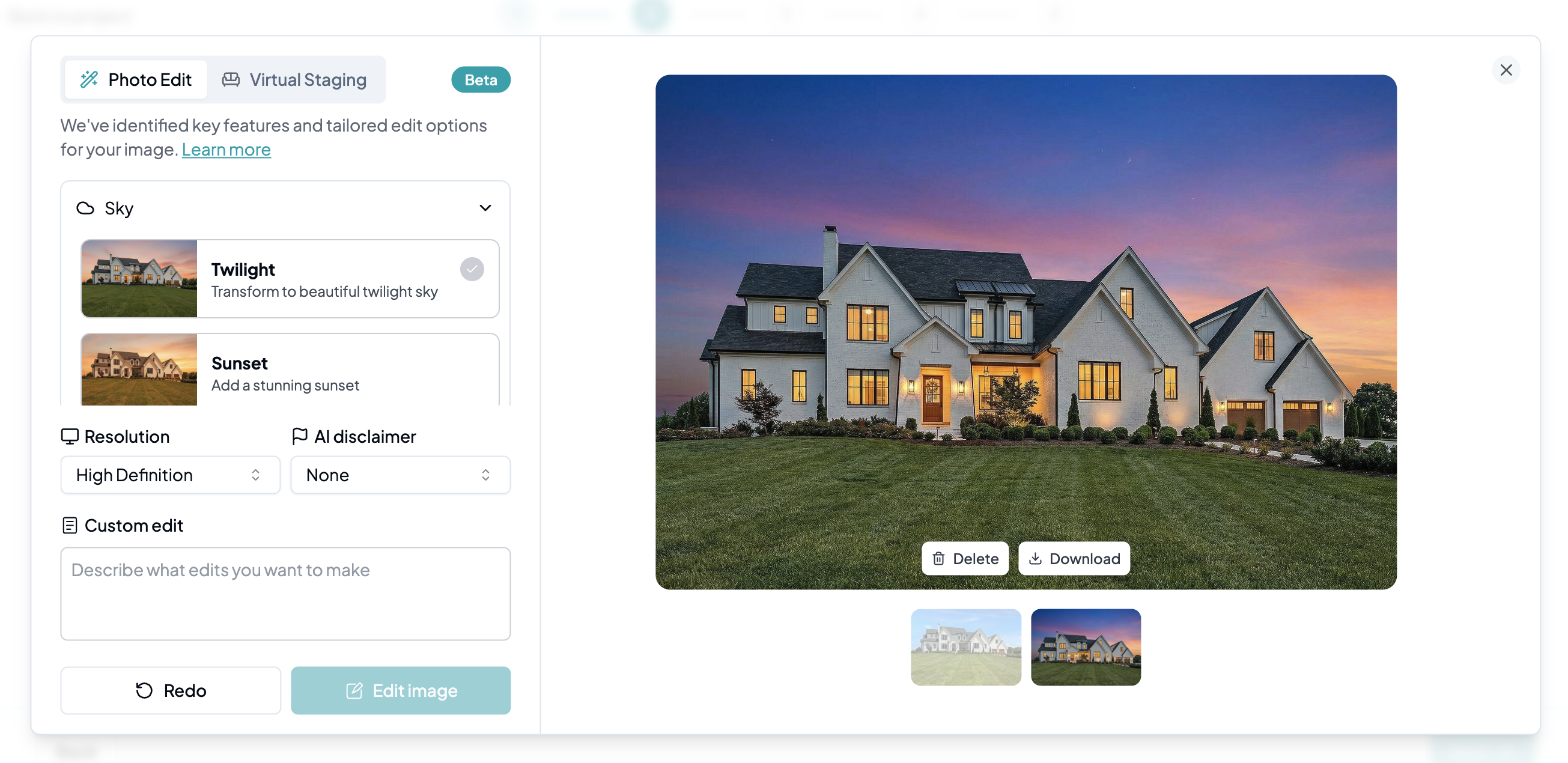The height and width of the screenshot is (763, 1568).
Task: Select the original daytime house thumbnail
Action: coord(966,647)
